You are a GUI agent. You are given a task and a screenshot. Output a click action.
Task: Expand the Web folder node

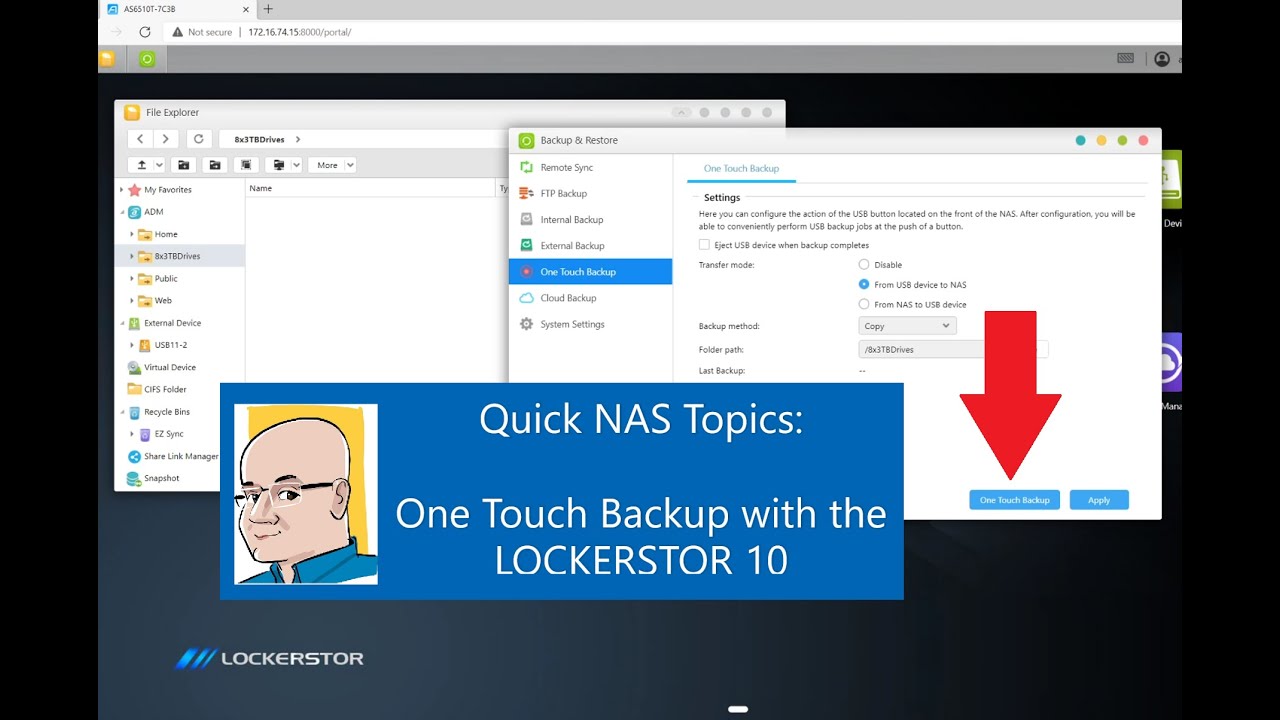pyautogui.click(x=131, y=301)
